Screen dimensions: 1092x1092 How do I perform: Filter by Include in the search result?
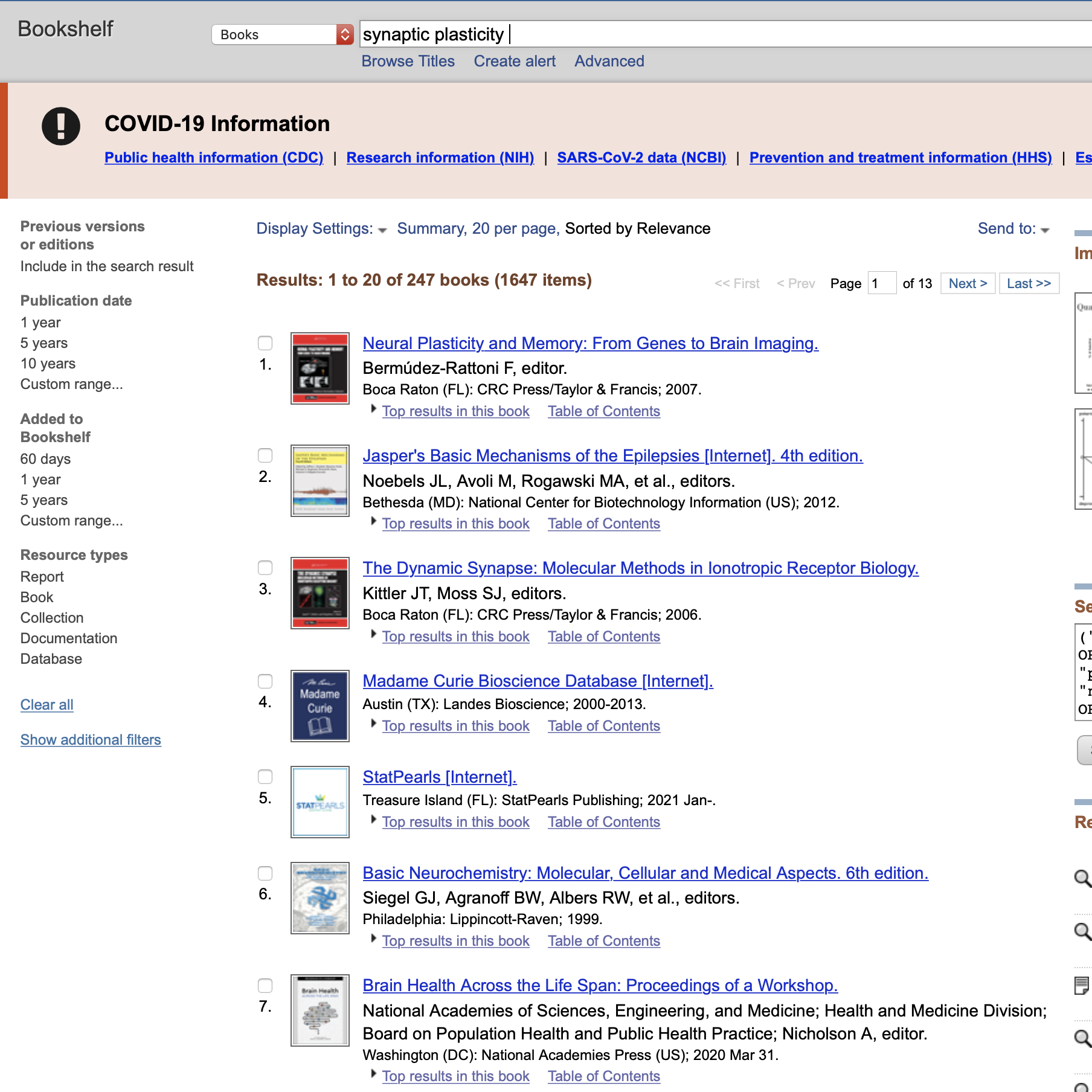[107, 266]
